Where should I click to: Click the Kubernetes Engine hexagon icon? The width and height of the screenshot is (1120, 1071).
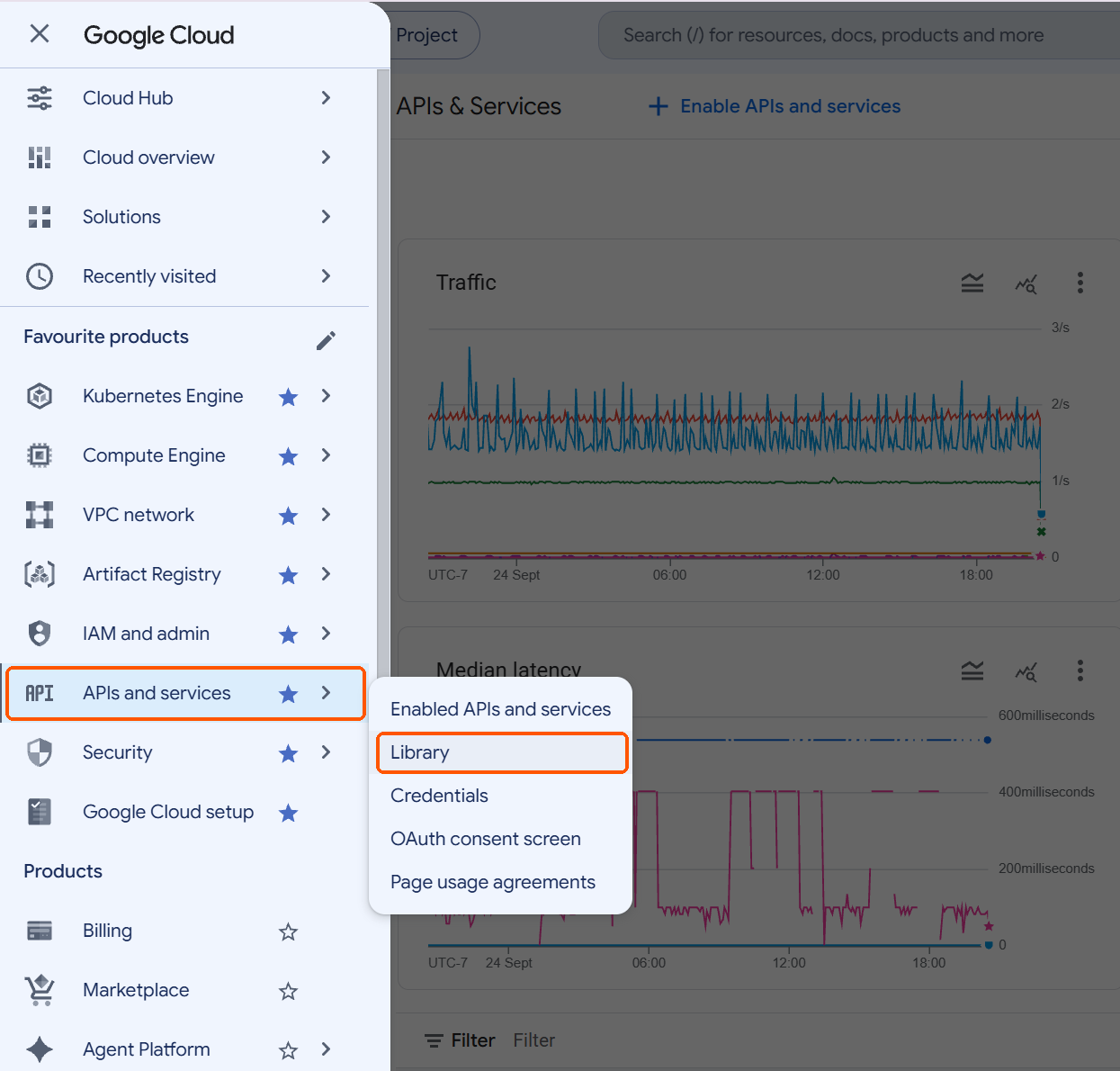click(40, 396)
